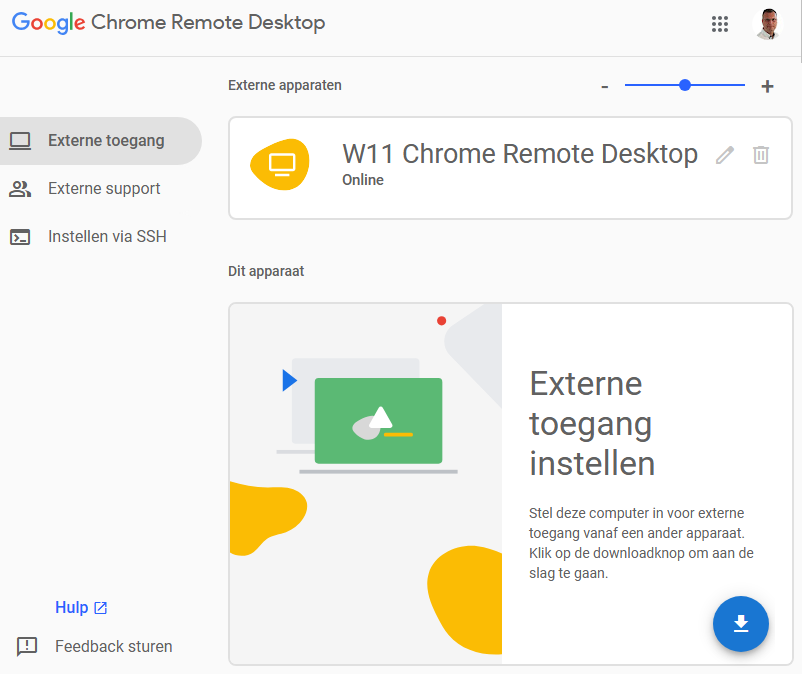Increase device size with the plus button
This screenshot has height=674, width=802.
tap(767, 86)
